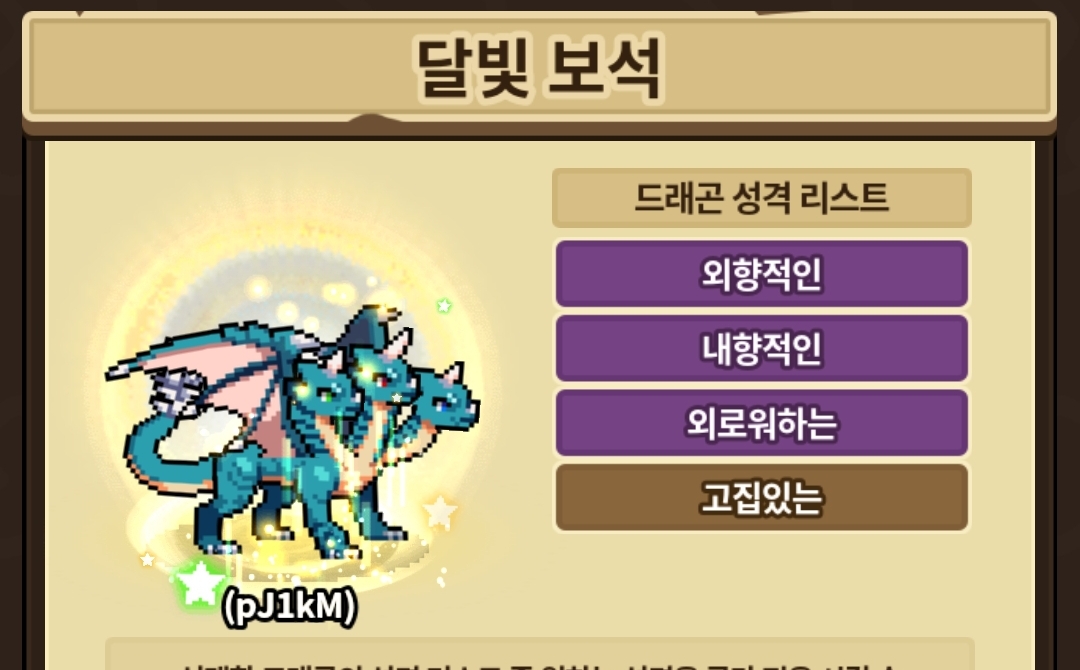
Task: Choose the 내향적인 personality option
Action: (762, 348)
